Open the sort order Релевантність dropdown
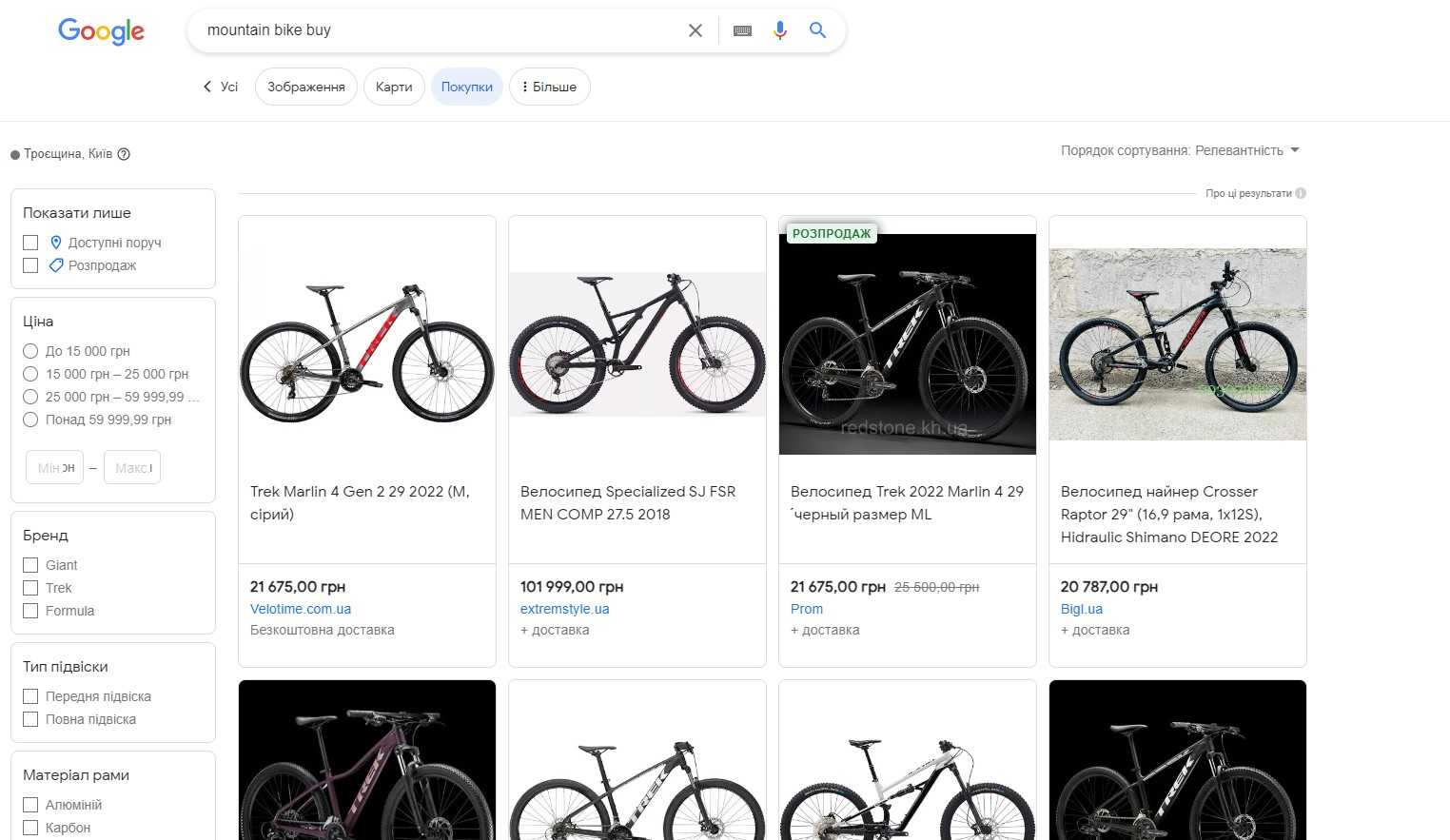This screenshot has height=840, width=1450. click(1180, 150)
